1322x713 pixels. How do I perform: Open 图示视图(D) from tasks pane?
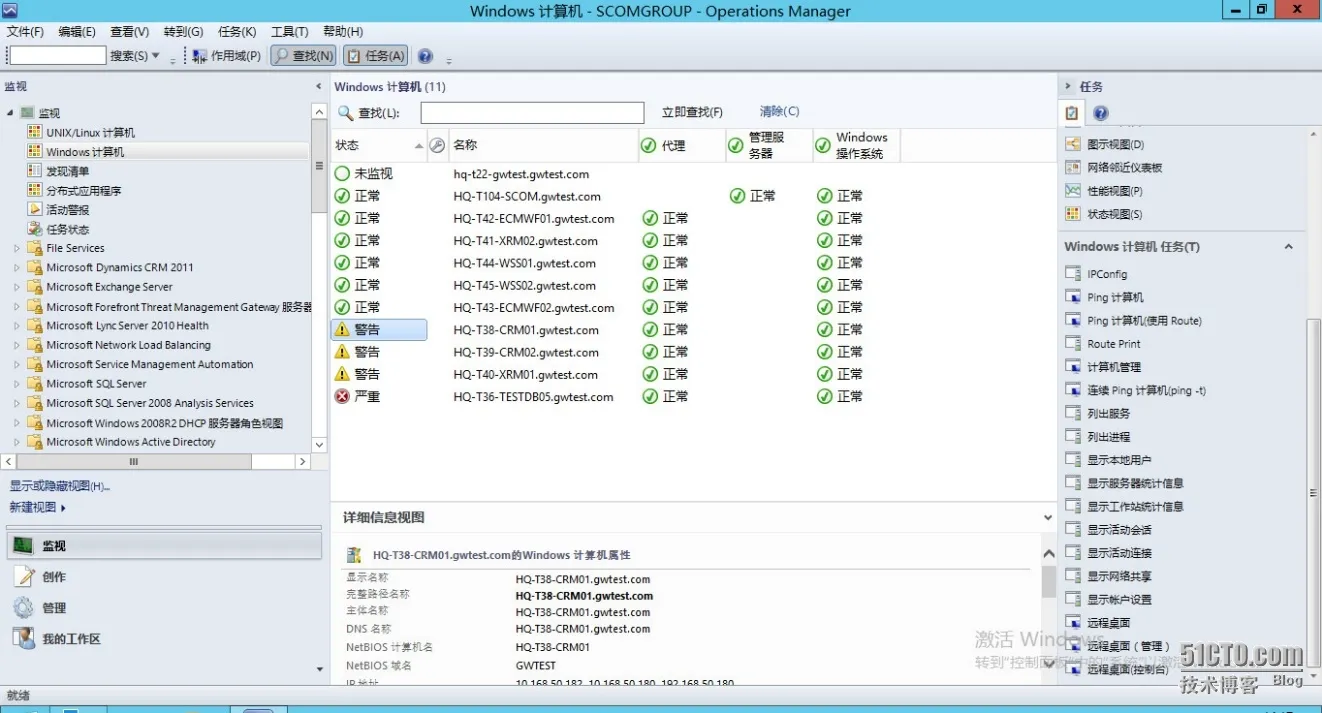click(1115, 145)
